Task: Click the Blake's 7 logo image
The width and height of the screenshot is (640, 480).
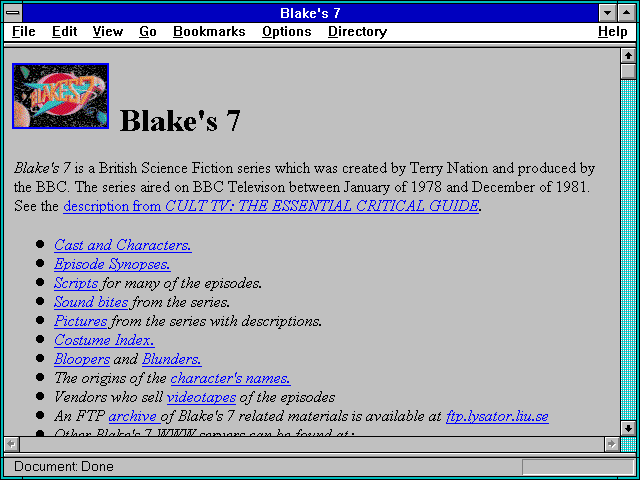Action: coord(60,96)
